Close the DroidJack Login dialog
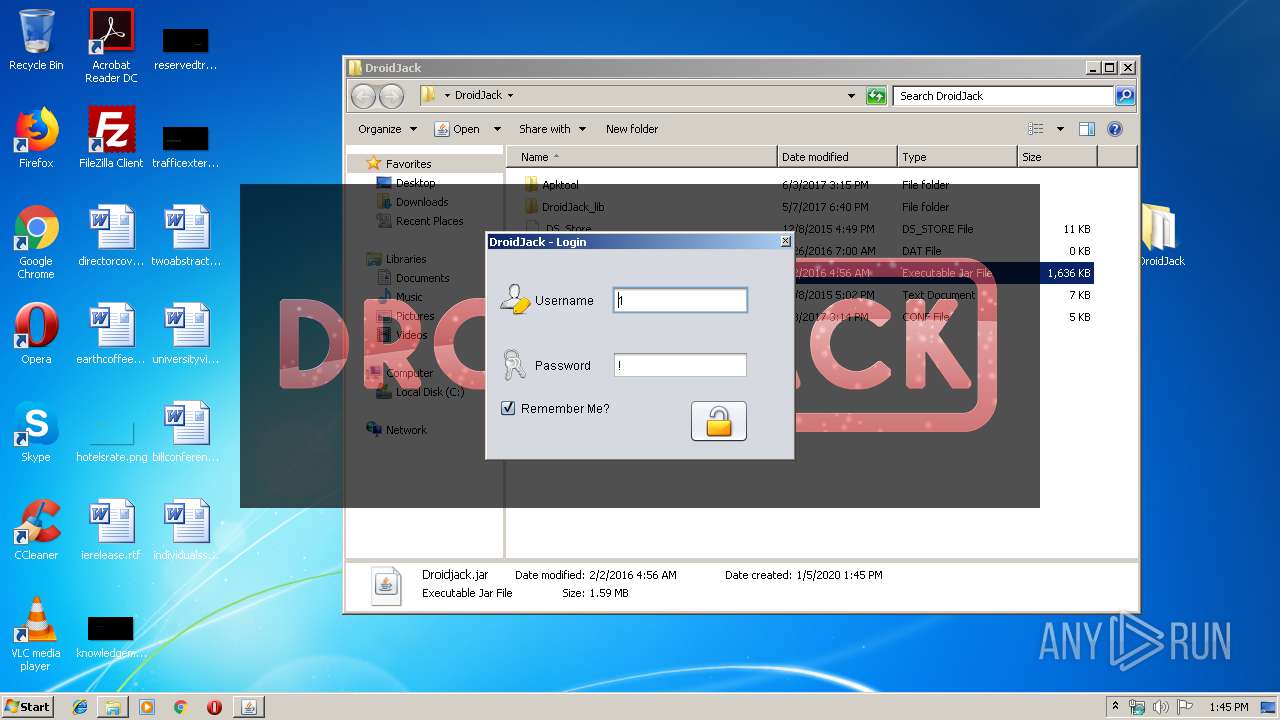 point(785,241)
